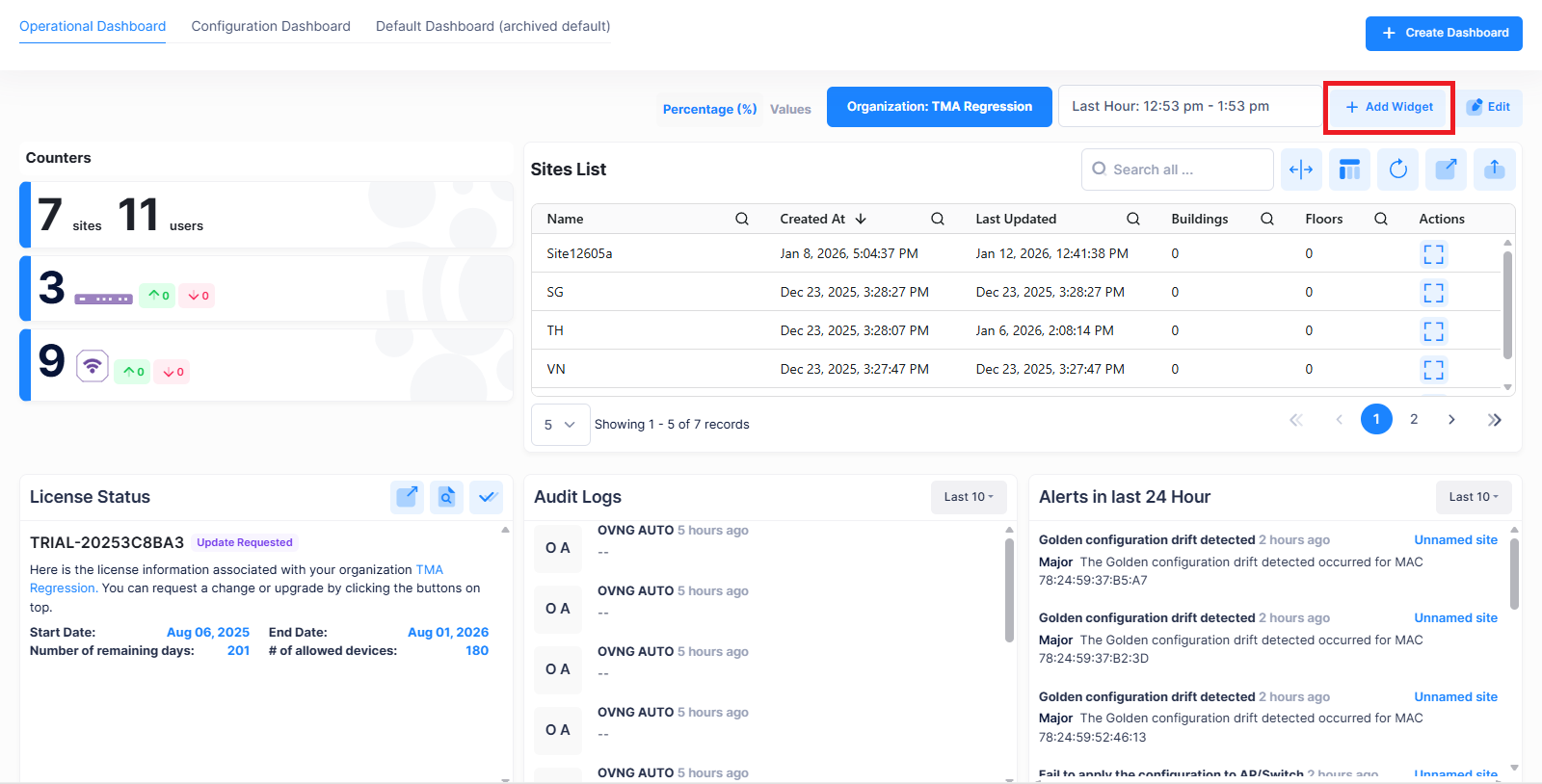Click the search icon in Name column

pyautogui.click(x=742, y=220)
